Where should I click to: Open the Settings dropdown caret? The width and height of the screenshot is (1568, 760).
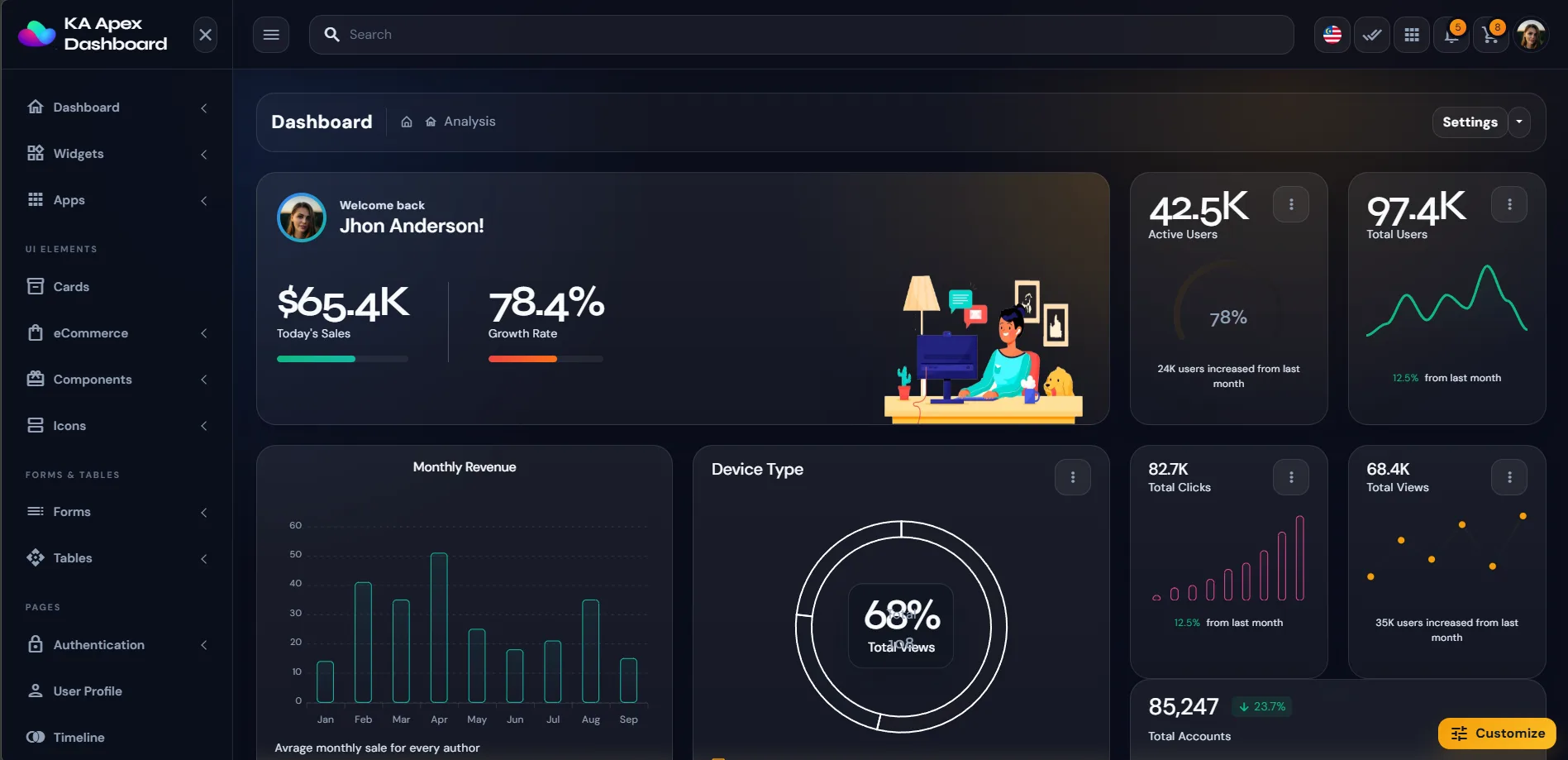click(1519, 122)
